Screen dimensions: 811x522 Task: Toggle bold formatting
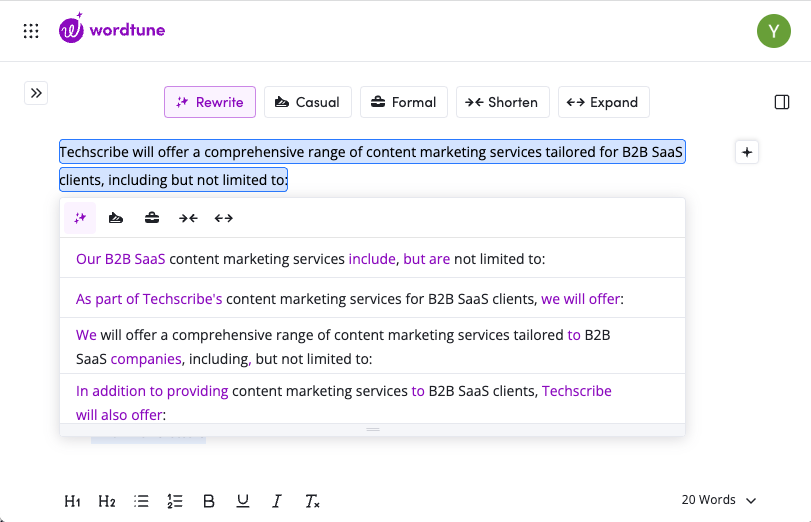(209, 501)
